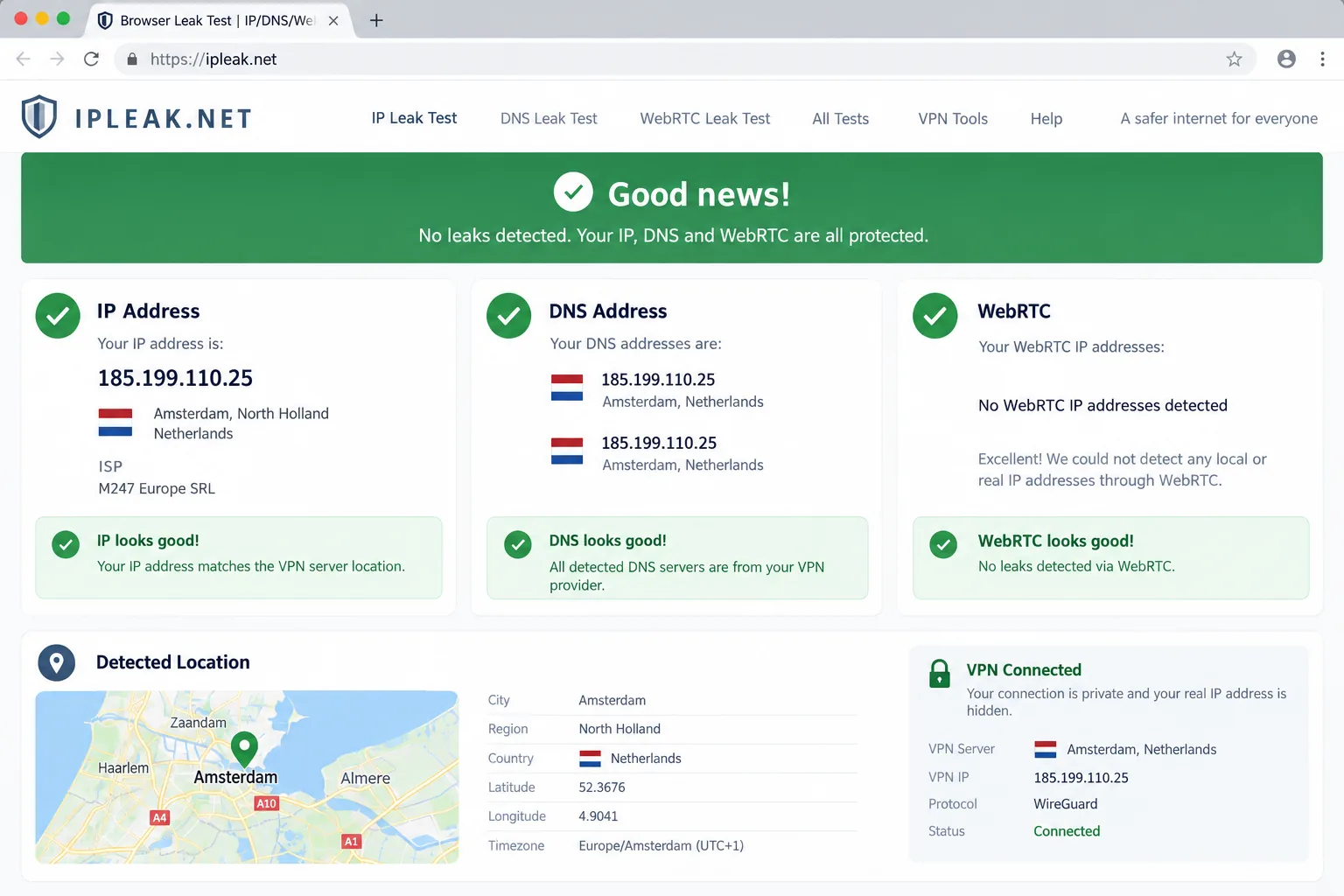Click the North Holland region value

pos(619,729)
